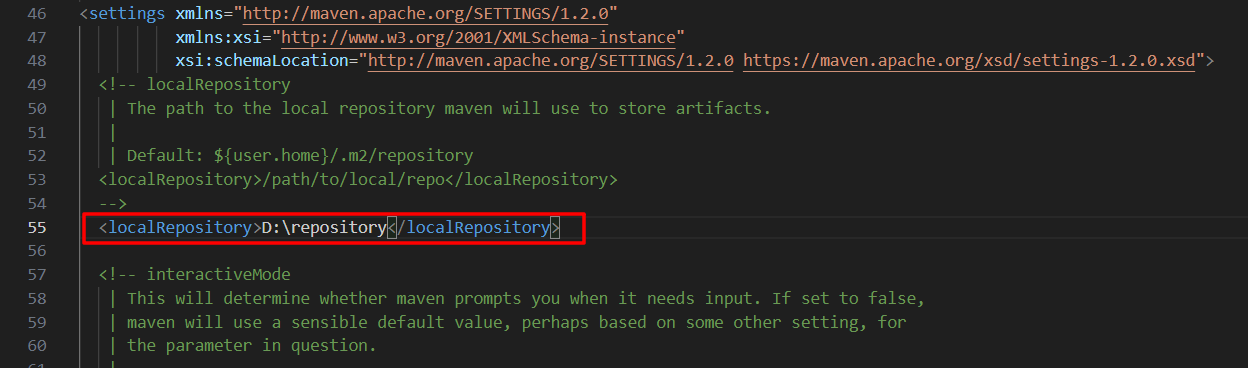This screenshot has height=368, width=1248.
Task: Click line number 46 in the gutter
Action: pyautogui.click(x=38, y=15)
